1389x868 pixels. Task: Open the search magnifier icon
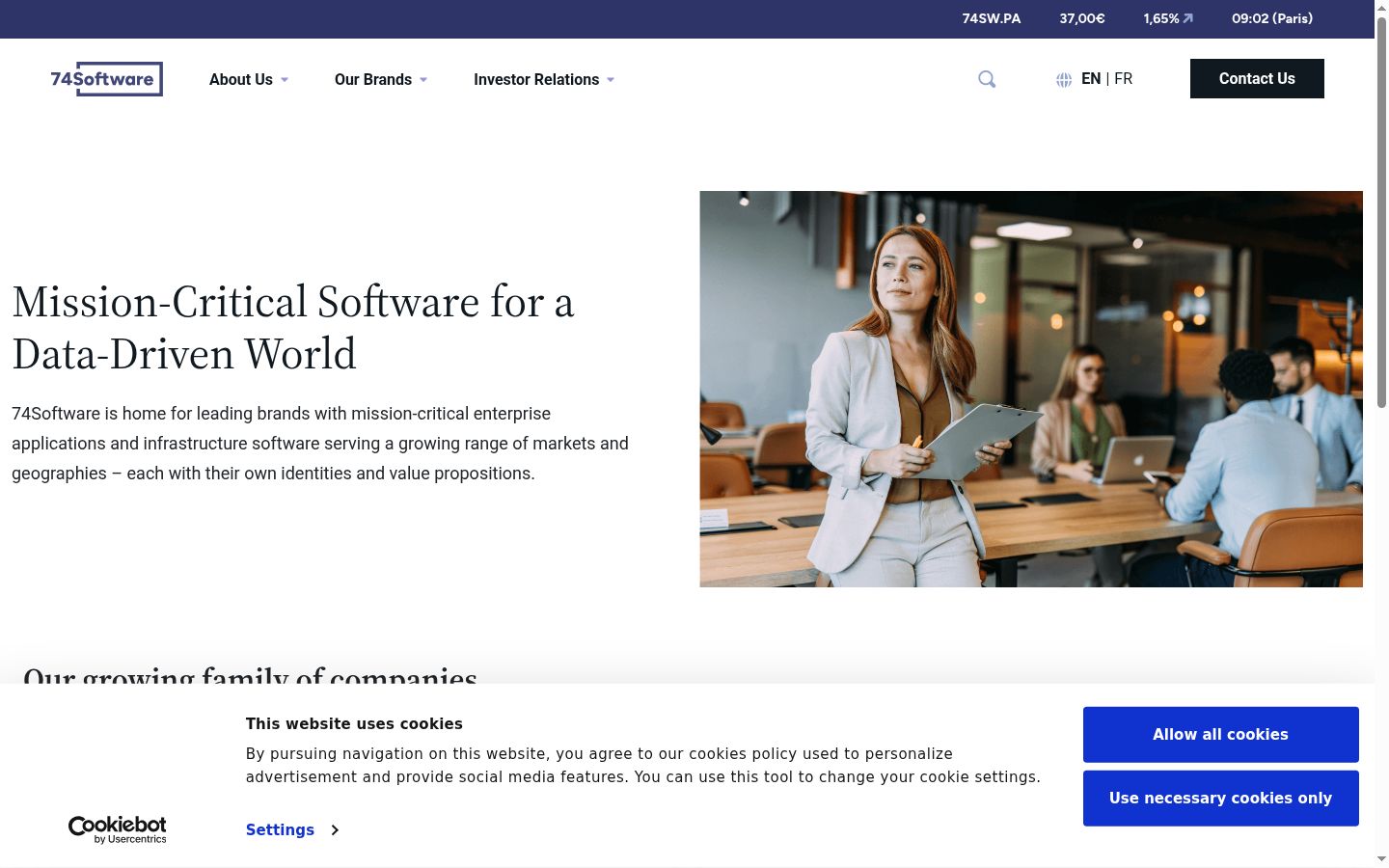987,79
